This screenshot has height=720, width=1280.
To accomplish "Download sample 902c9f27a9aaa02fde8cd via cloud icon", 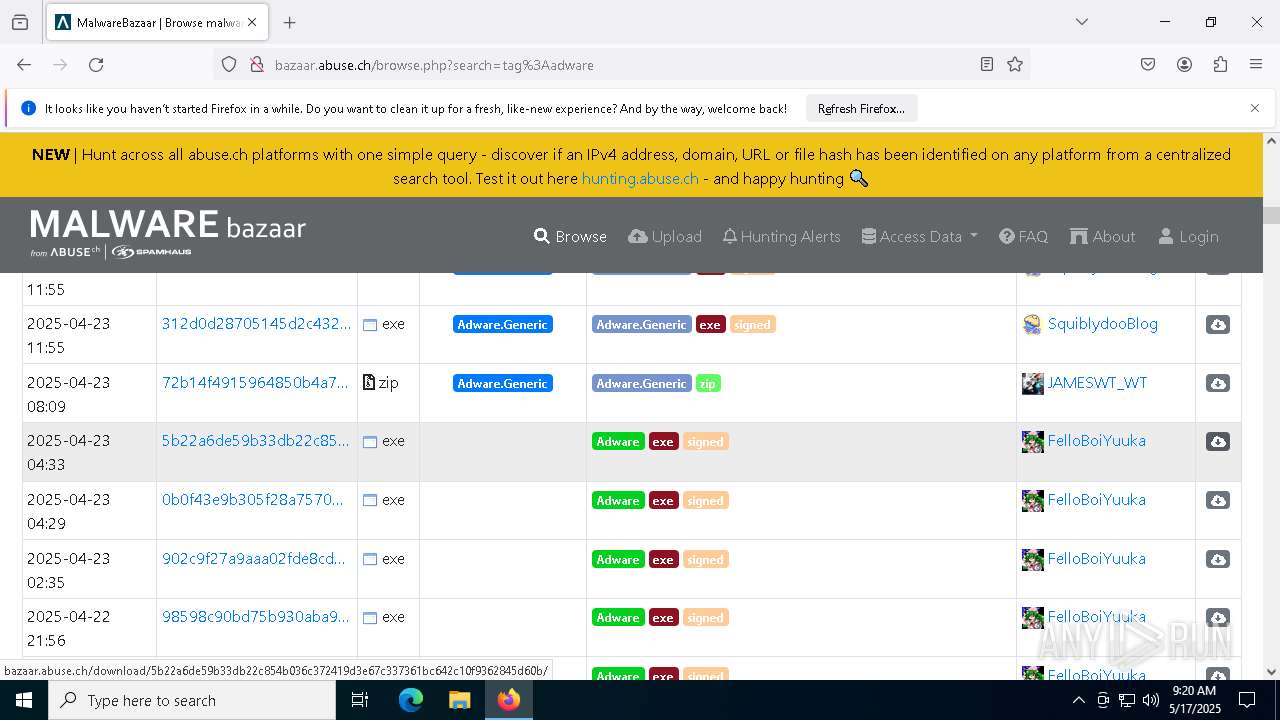I will click(1217, 560).
